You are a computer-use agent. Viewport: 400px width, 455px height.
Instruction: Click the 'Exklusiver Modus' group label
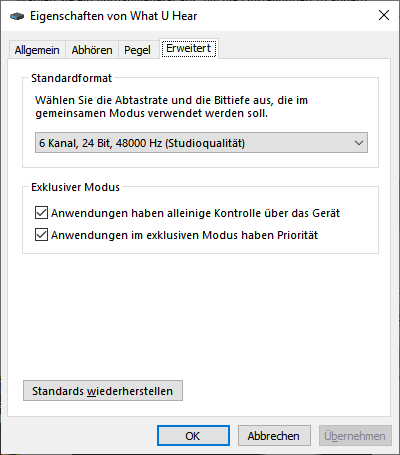click(75, 187)
